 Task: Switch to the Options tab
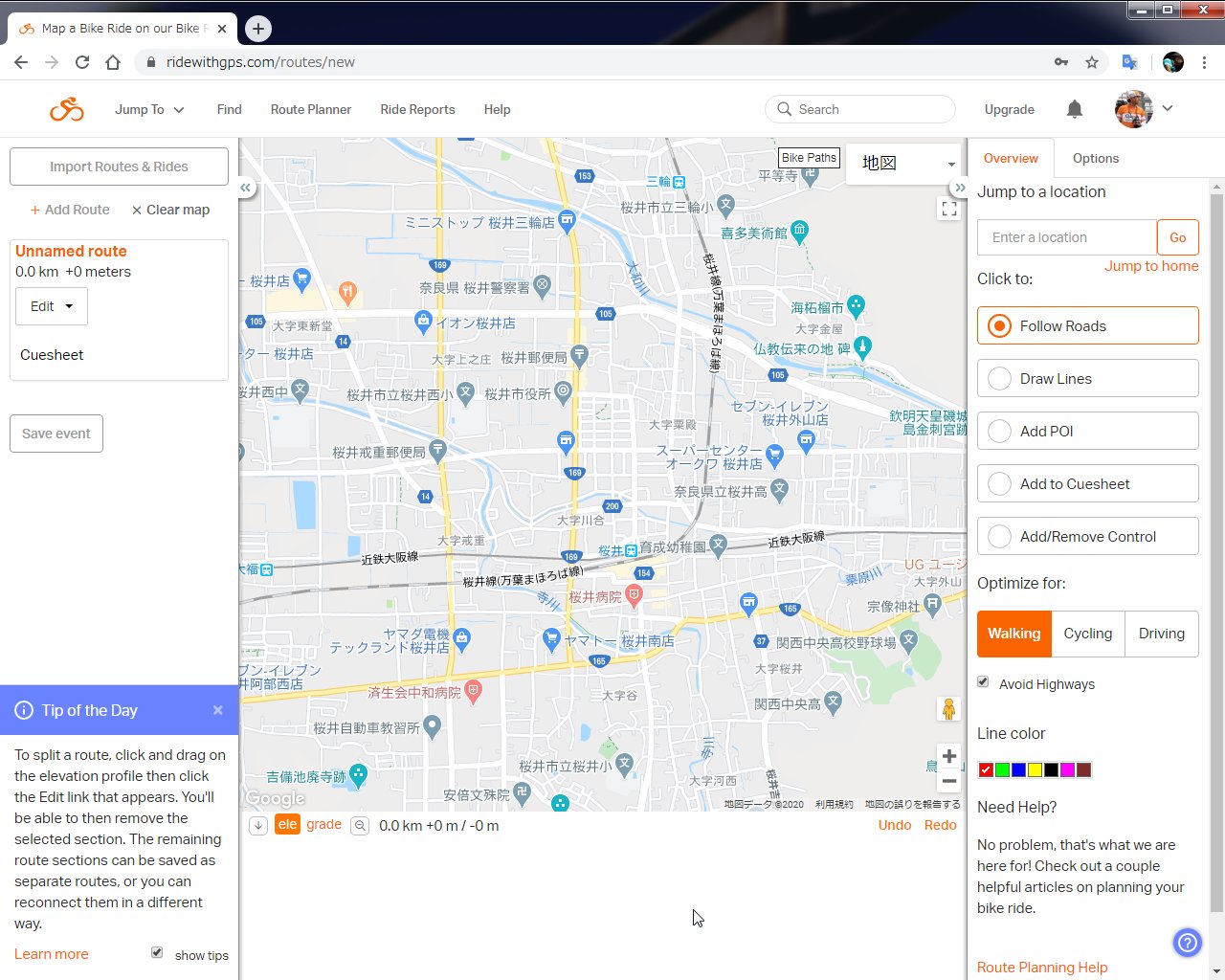click(1095, 158)
